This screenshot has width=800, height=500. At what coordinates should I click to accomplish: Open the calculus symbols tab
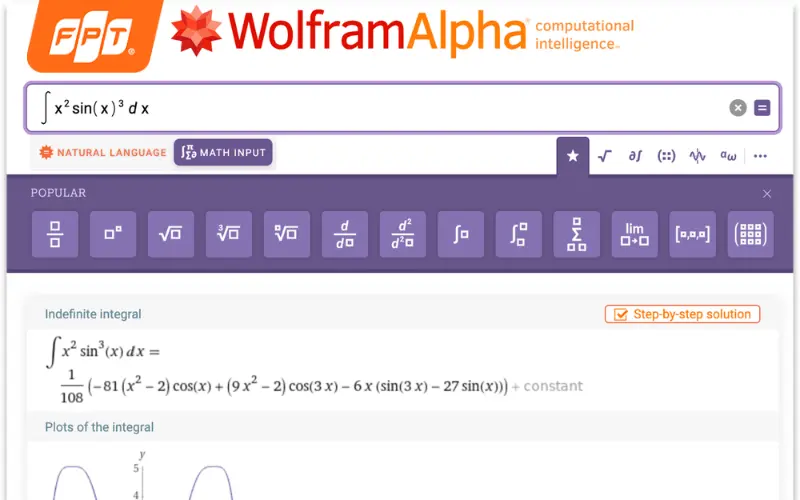tap(635, 156)
